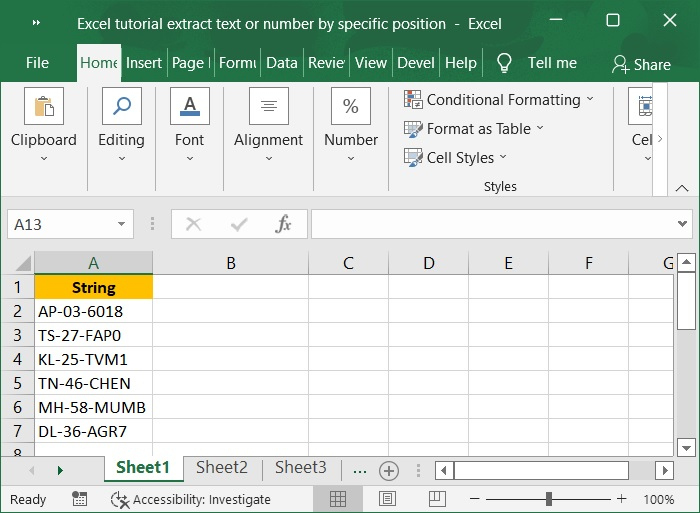Viewport: 700px width, 513px height.
Task: Select cell A4 containing KL-25-TVM1
Action: click(x=93, y=359)
